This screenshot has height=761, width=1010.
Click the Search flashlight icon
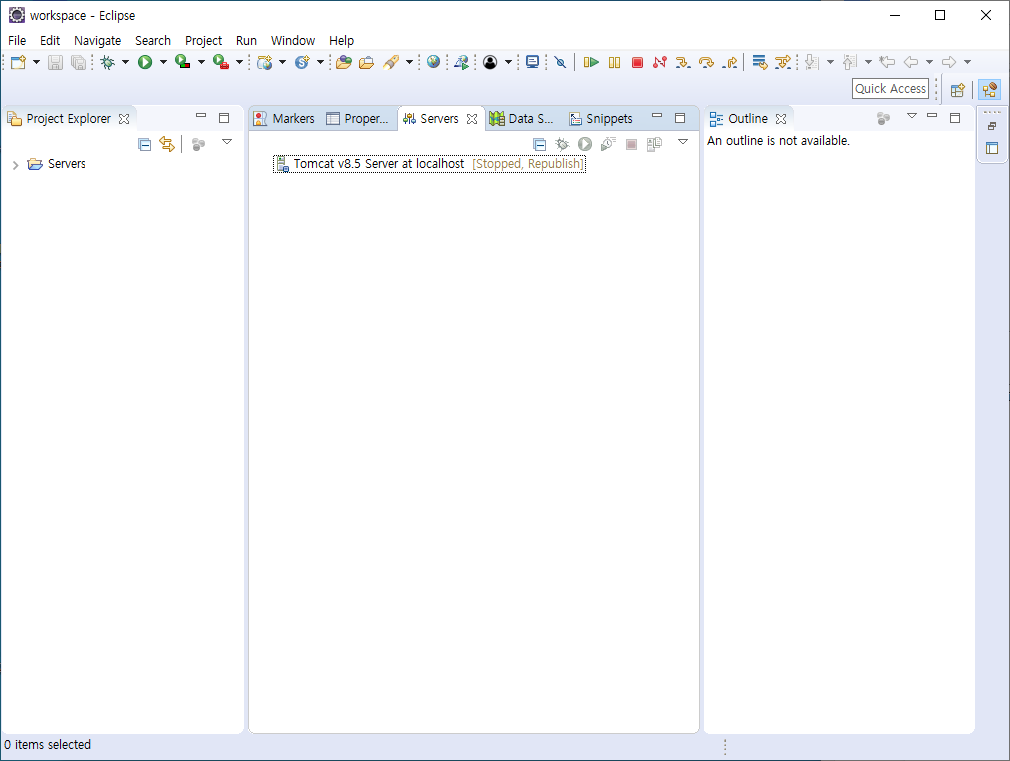(x=391, y=62)
